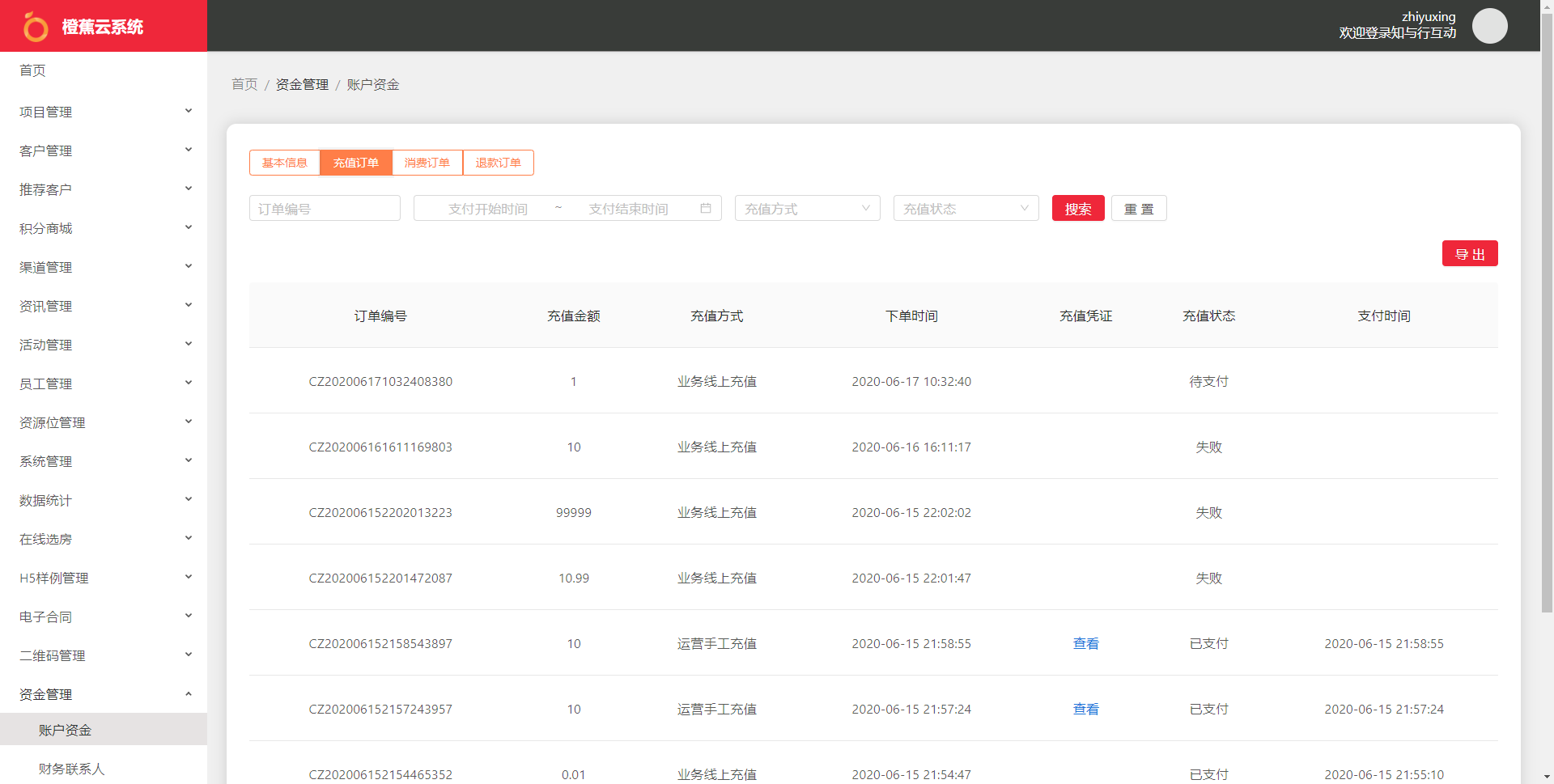This screenshot has width=1554, height=784.
Task: Click the red 导出 button
Action: pyautogui.click(x=1470, y=253)
